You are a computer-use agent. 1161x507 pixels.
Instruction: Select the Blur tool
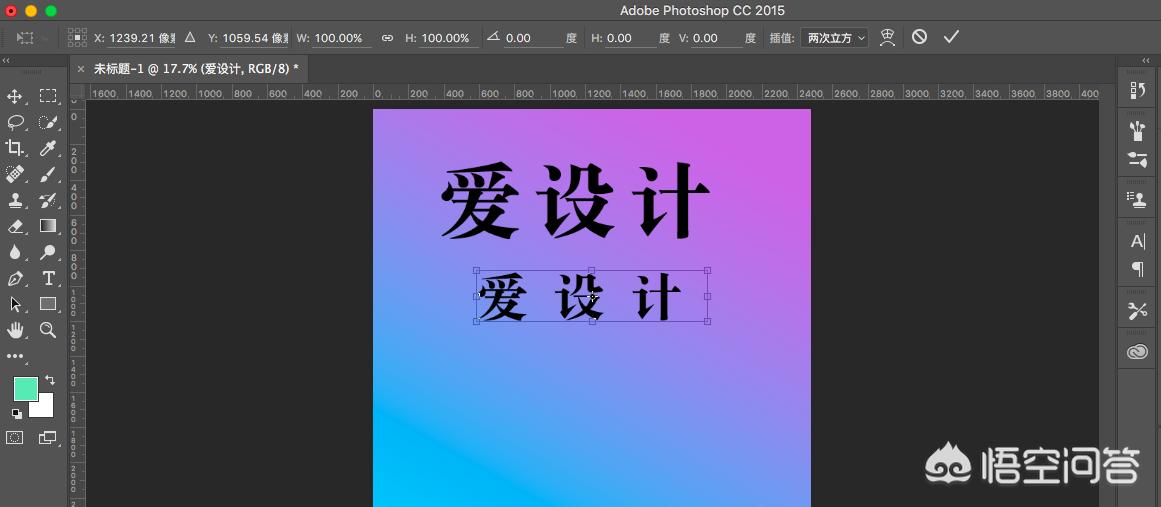(x=14, y=252)
